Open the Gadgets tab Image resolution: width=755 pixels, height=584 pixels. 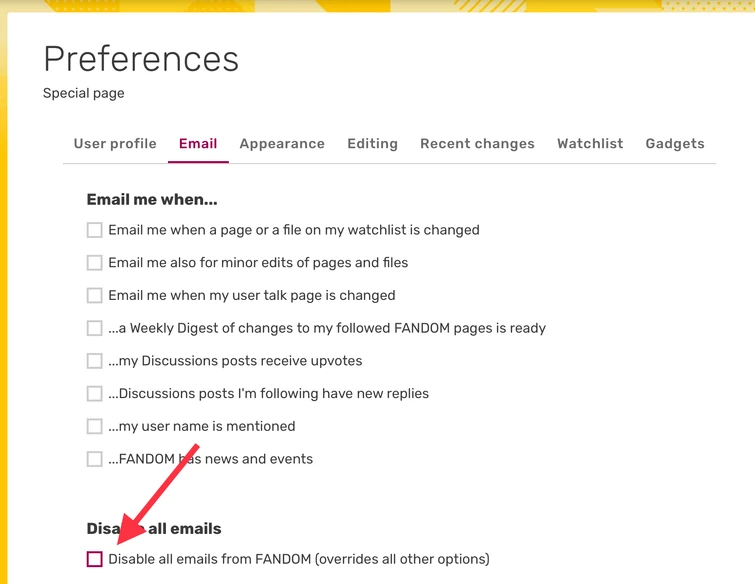click(x=675, y=143)
